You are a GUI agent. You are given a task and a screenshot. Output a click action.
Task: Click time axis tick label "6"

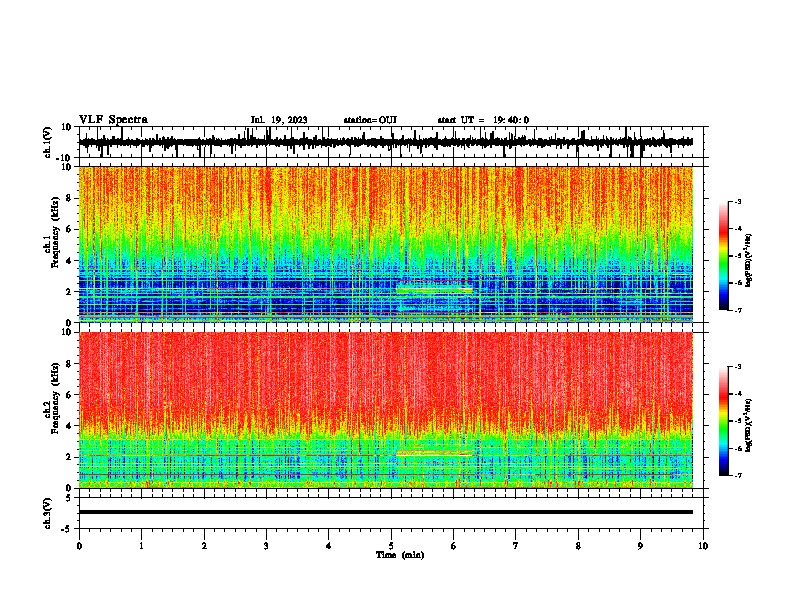point(454,546)
